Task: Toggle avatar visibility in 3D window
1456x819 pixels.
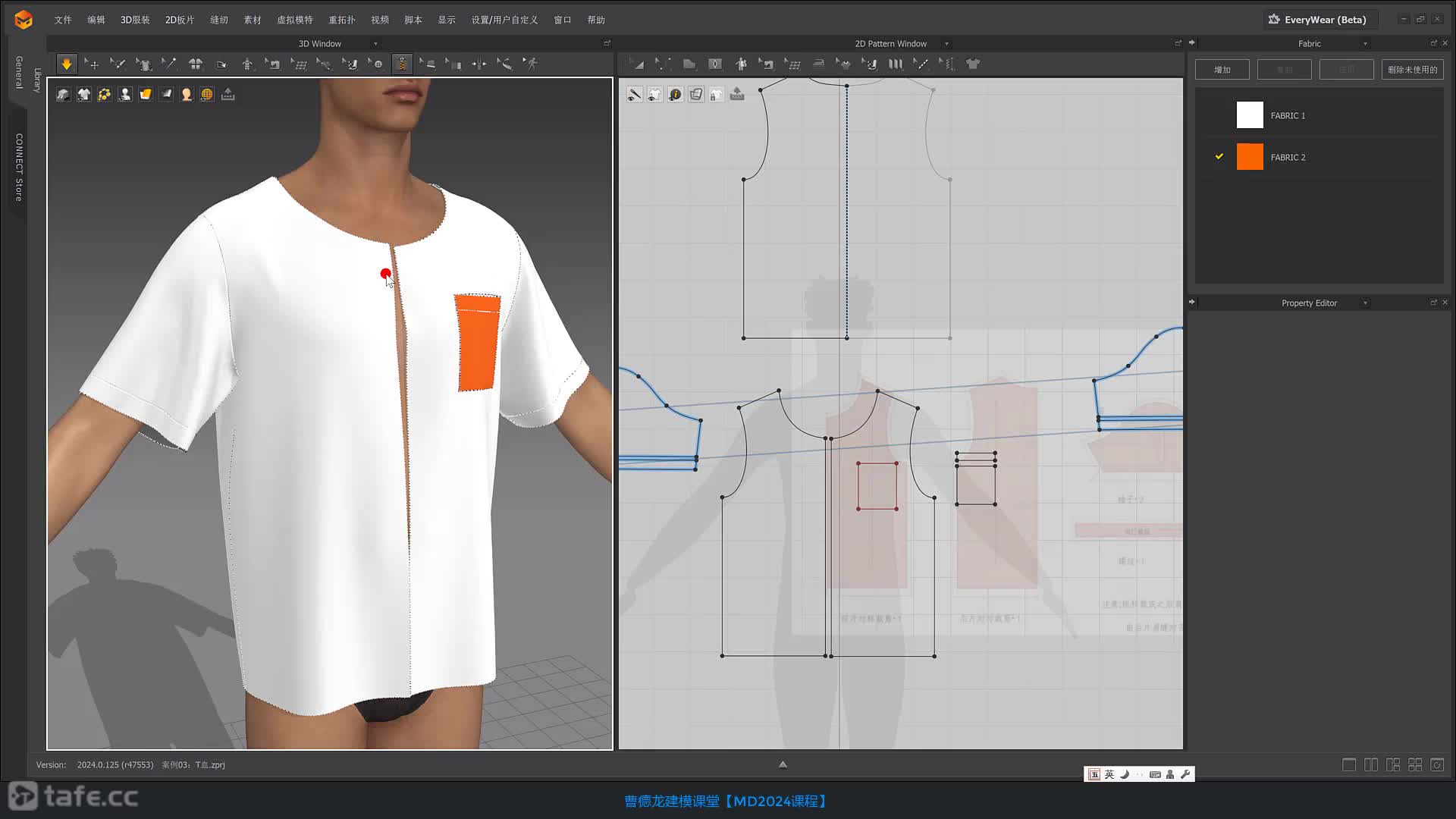Action: pyautogui.click(x=125, y=95)
